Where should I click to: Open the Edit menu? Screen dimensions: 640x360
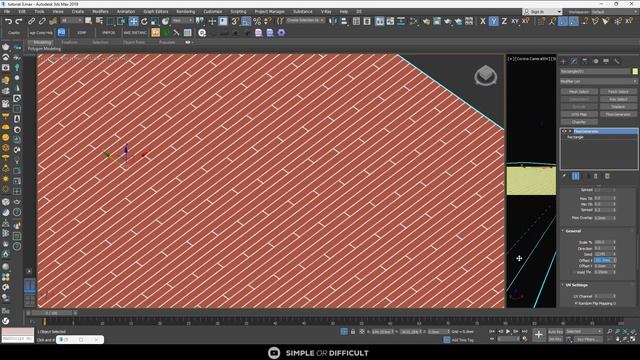(22, 12)
